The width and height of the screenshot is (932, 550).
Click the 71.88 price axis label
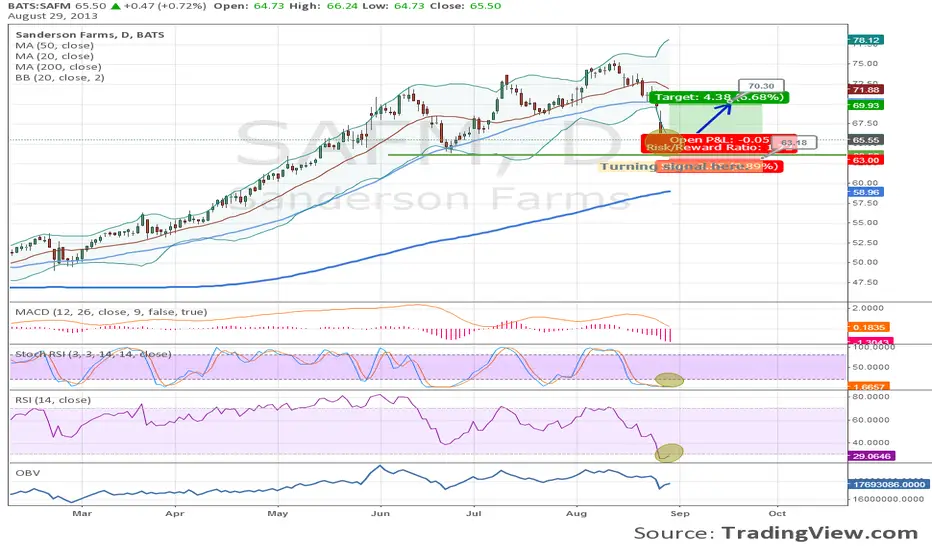(866, 90)
